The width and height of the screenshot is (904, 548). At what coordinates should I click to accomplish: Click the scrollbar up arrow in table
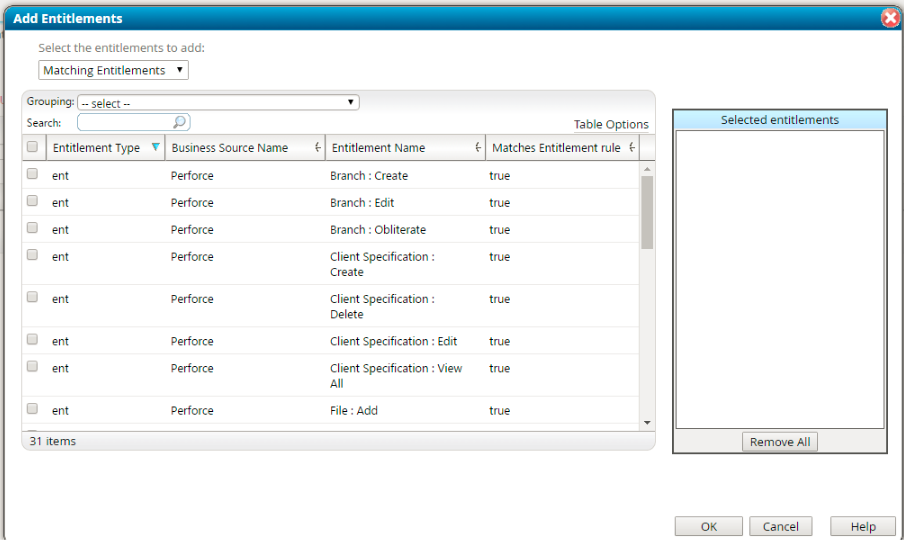[647, 168]
